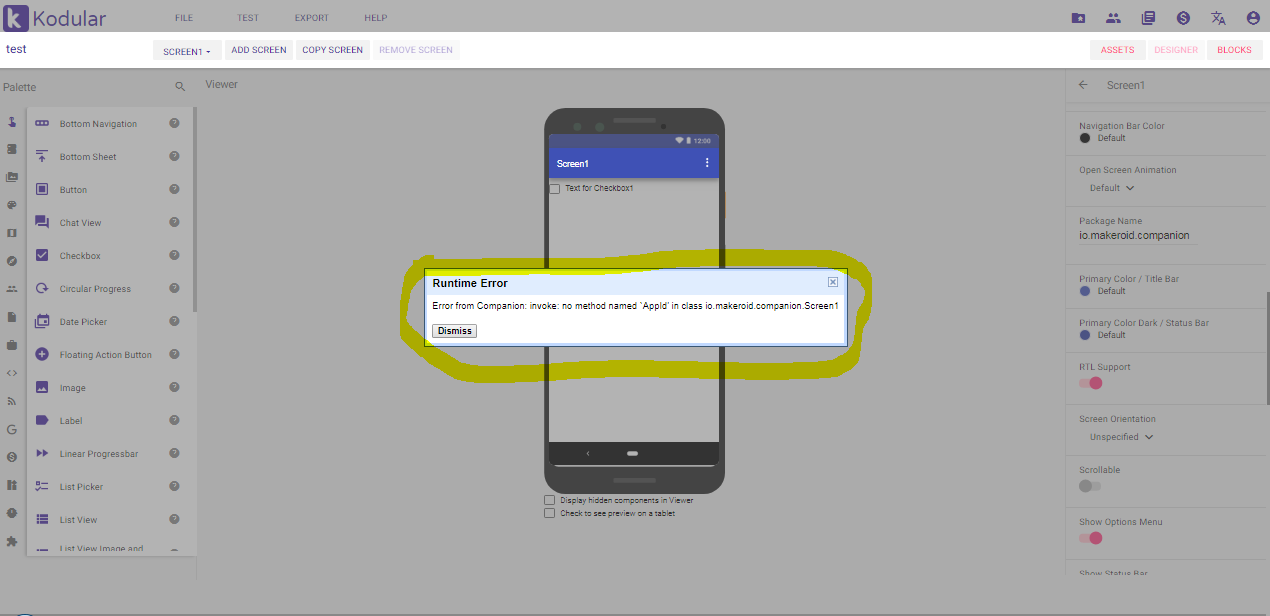Open help for Bottom Navigation component
This screenshot has width=1270, height=616.
[x=174, y=123]
